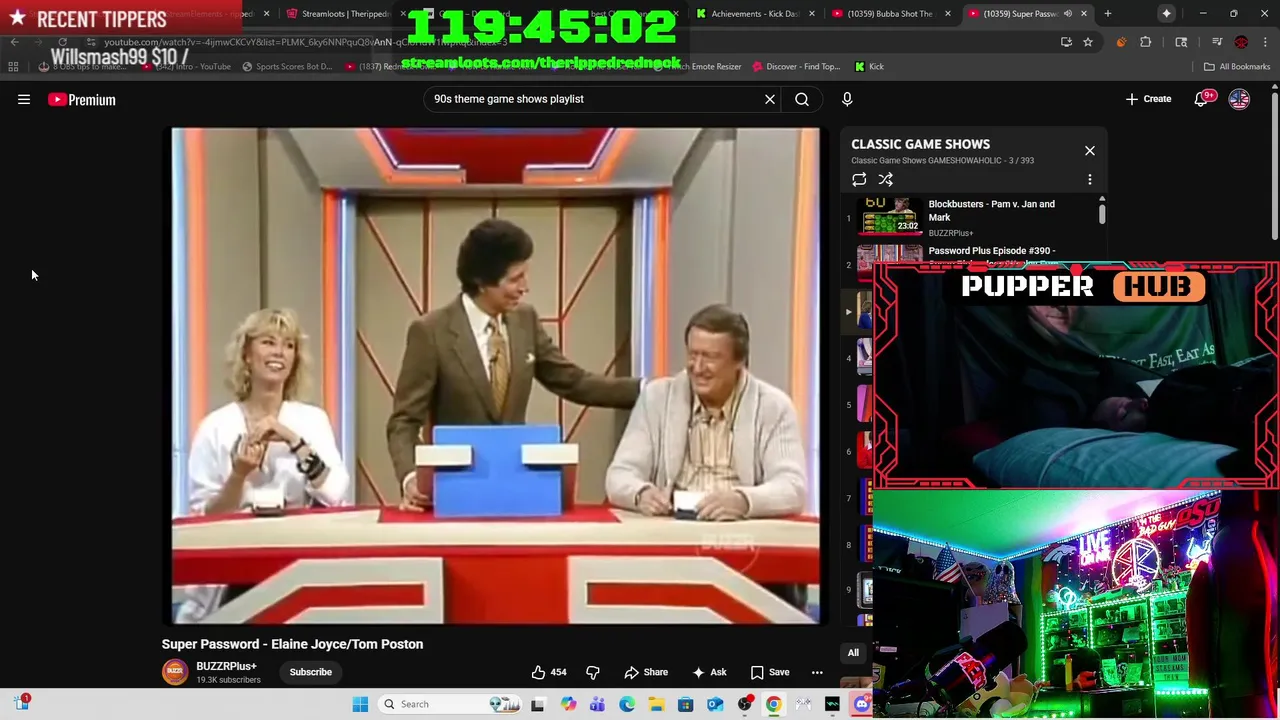Image resolution: width=1280 pixels, height=720 pixels.
Task: Open Outlook from the taskbar
Action: (715, 704)
